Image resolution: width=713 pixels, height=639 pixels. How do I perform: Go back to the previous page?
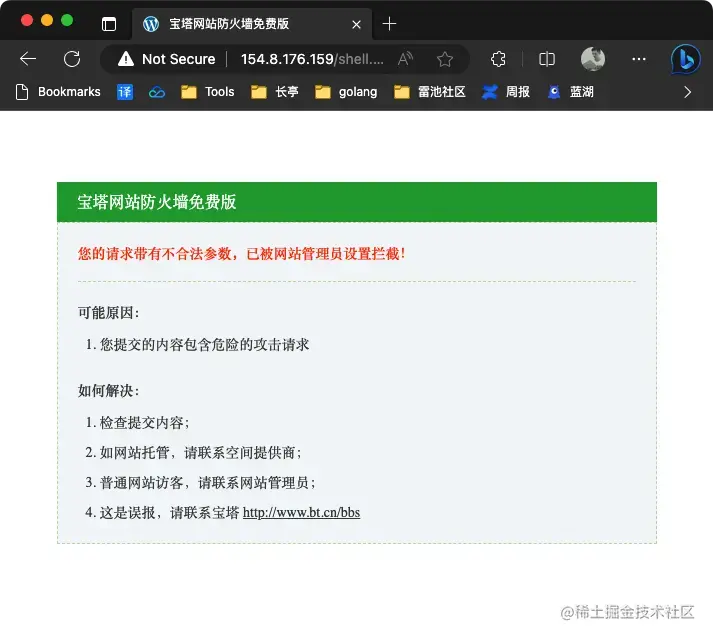(x=28, y=59)
